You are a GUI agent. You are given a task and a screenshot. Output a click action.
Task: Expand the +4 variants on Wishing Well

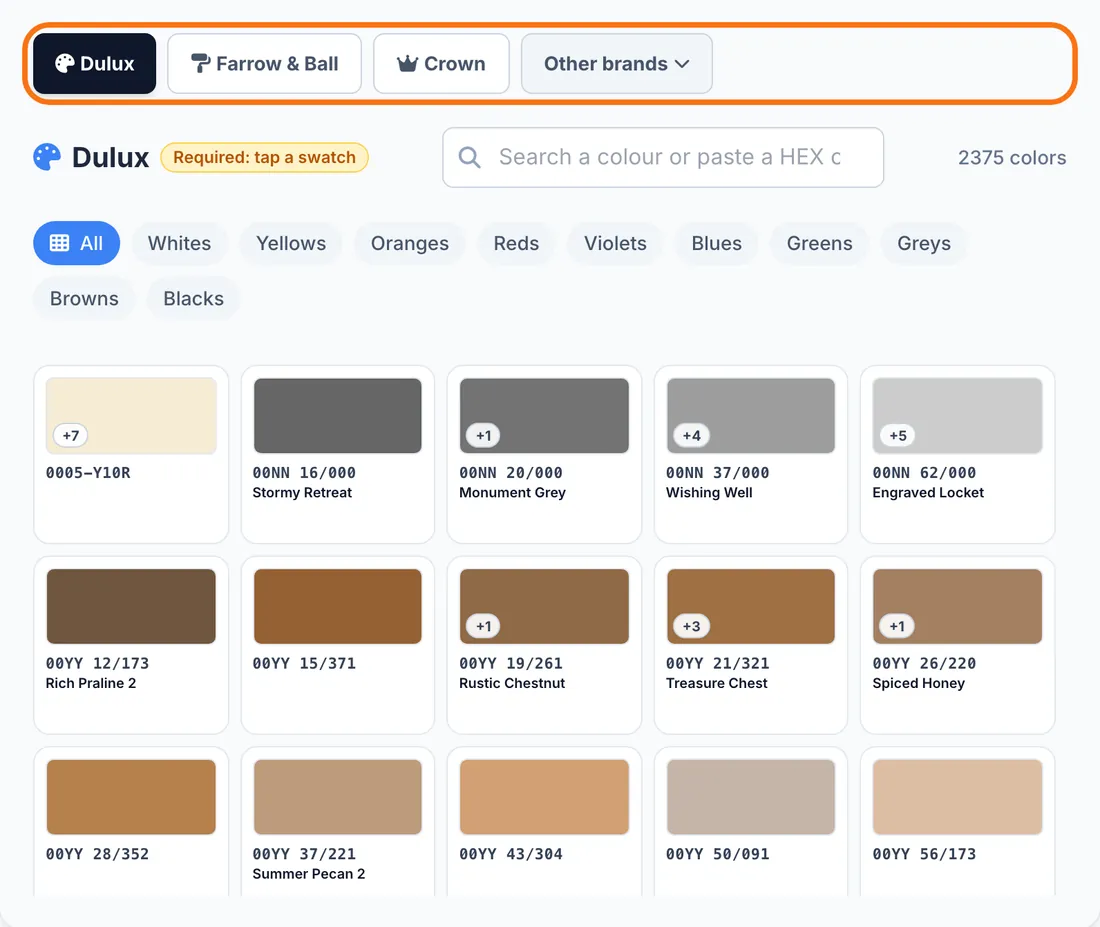click(x=692, y=435)
